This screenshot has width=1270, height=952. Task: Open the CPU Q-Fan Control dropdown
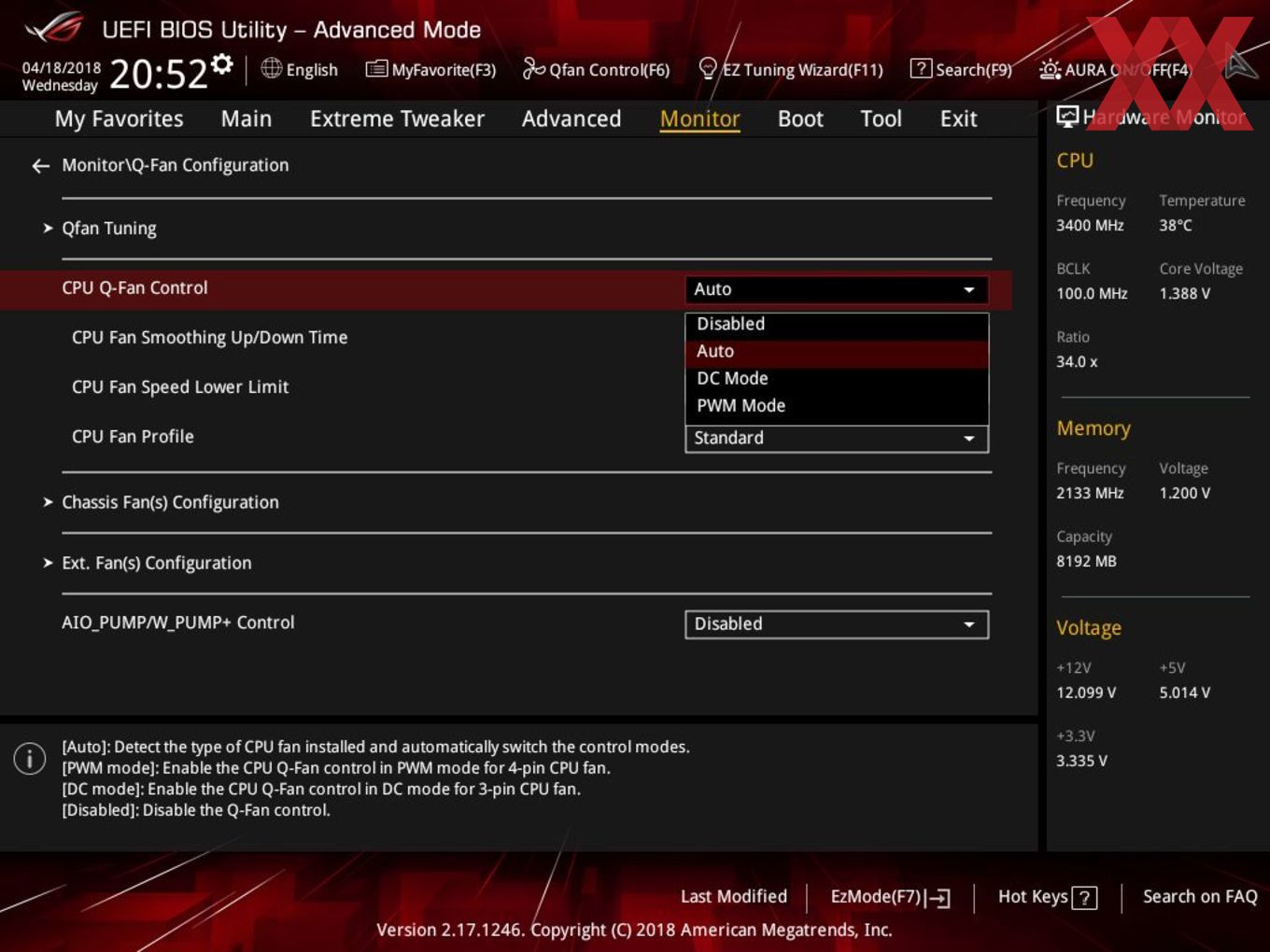click(837, 289)
